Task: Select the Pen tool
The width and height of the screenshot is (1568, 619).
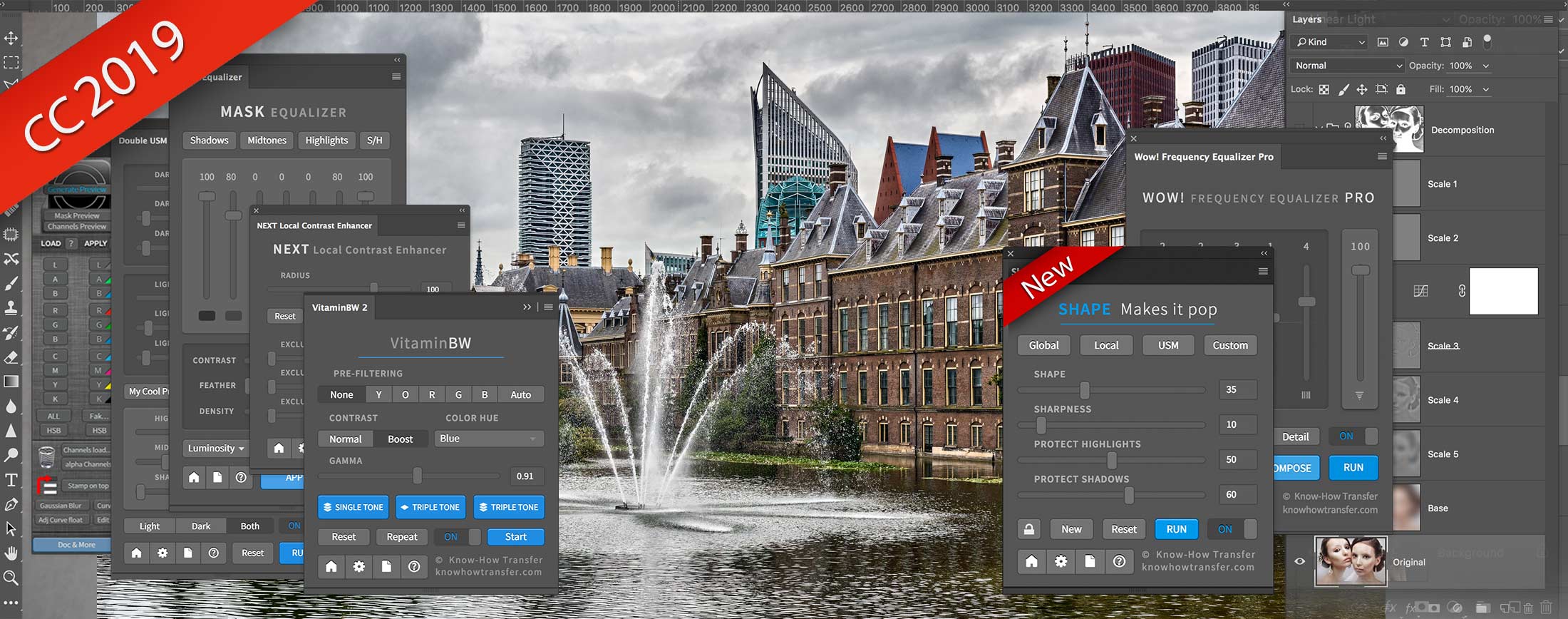Action: 11,504
